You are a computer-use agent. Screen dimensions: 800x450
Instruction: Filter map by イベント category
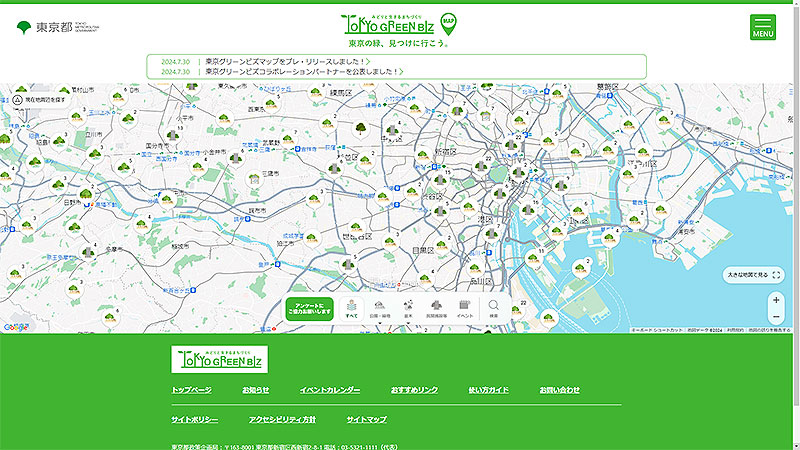[465, 308]
